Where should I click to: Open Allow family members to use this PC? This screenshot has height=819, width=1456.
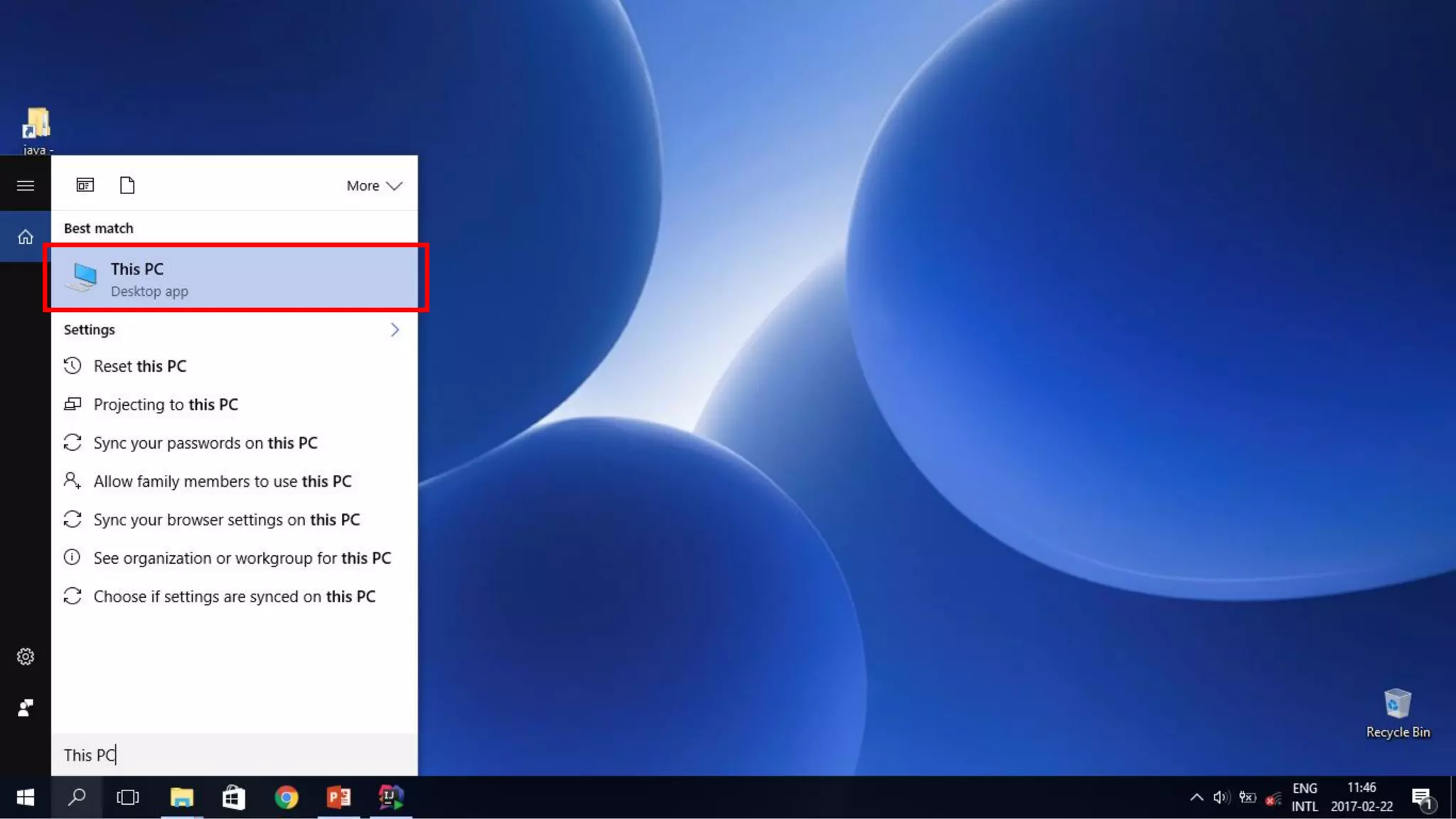point(223,481)
